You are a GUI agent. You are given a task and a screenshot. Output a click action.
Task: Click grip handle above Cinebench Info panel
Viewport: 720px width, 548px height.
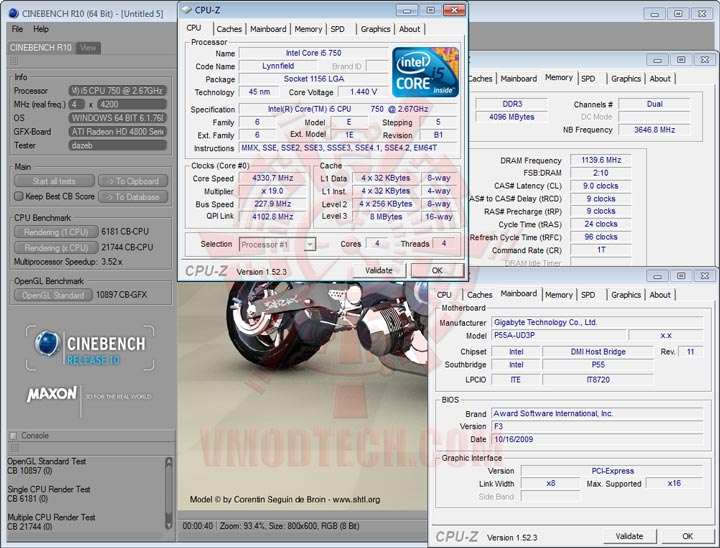14,61
